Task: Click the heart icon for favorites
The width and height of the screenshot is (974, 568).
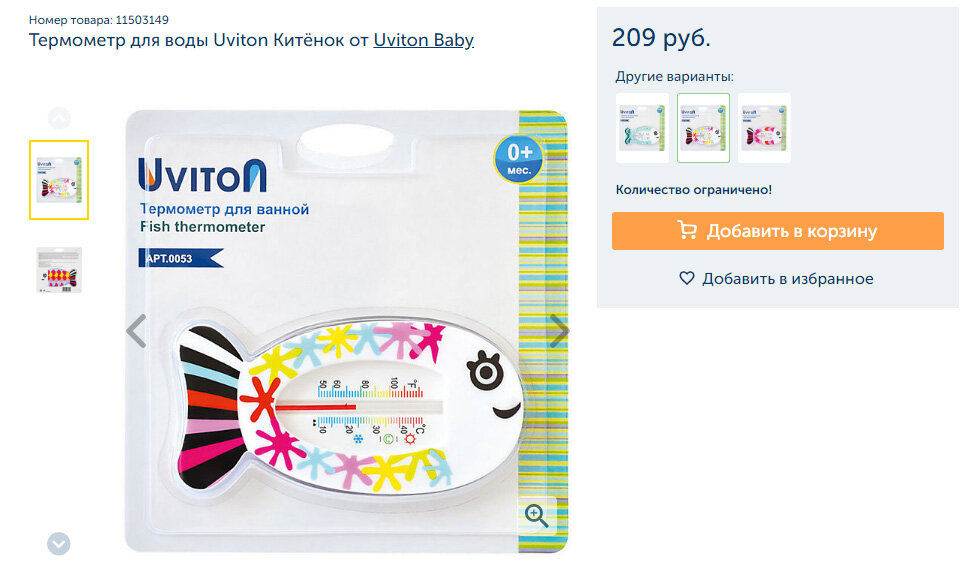Action: coord(686,278)
